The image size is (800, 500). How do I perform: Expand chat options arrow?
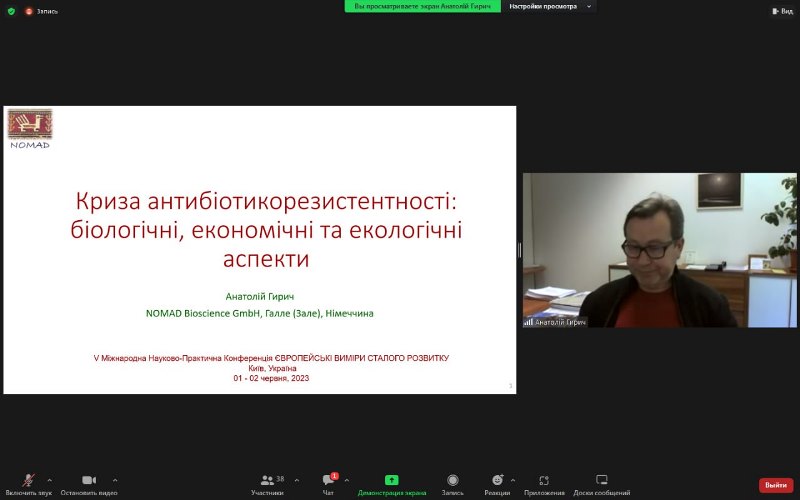[347, 480]
